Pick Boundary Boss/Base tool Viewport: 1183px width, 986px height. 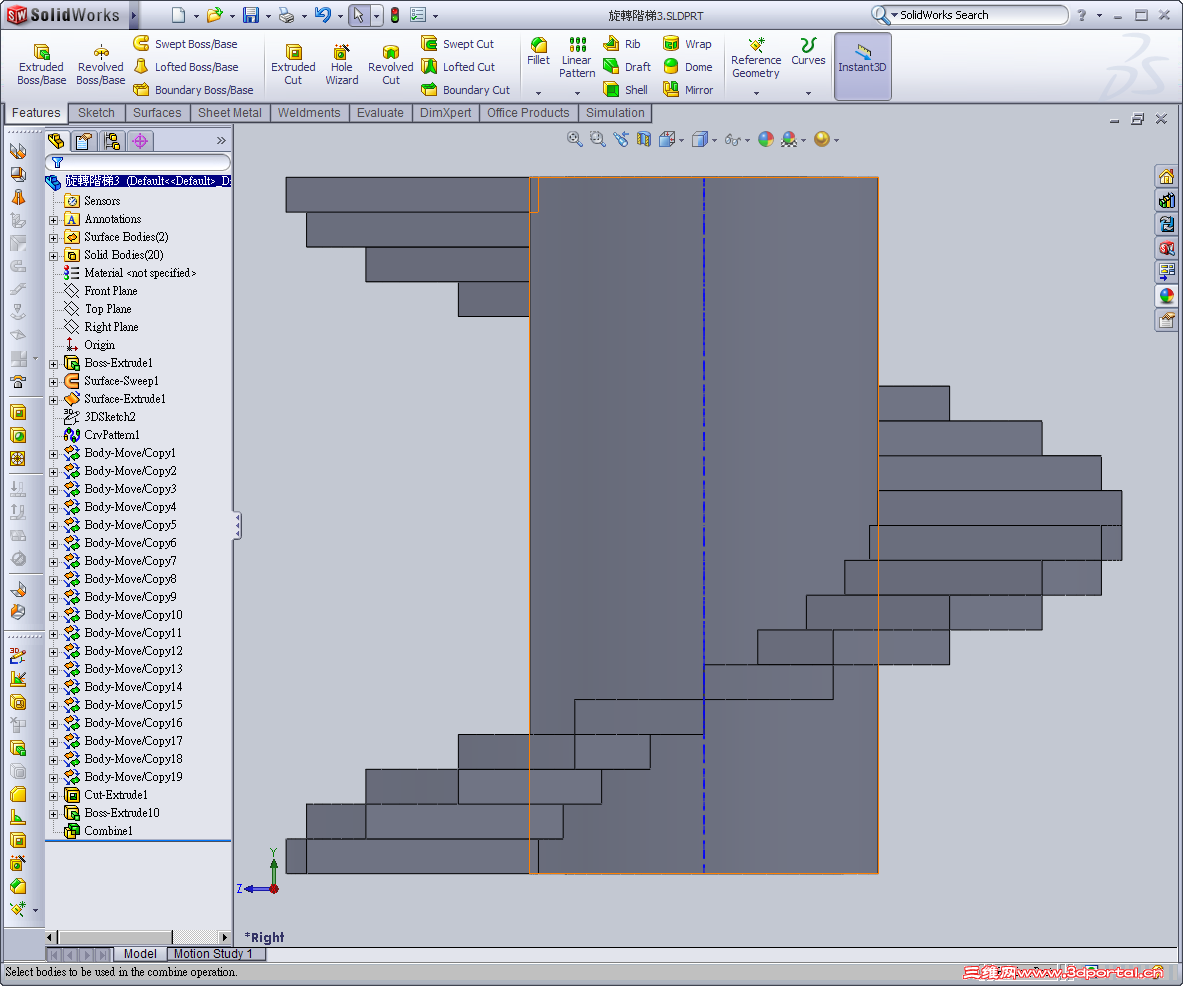tap(194, 90)
